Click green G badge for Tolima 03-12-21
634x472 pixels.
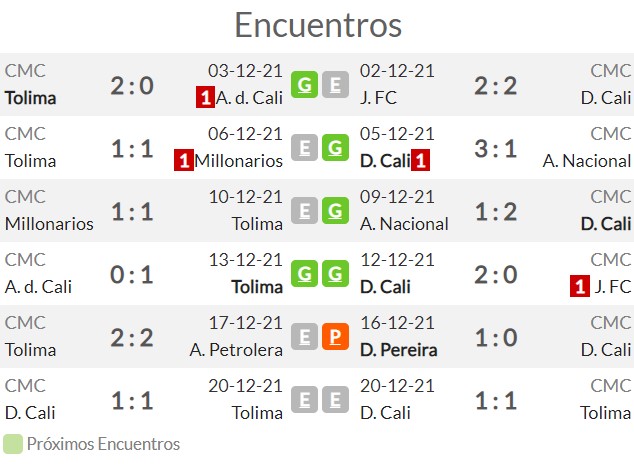304,85
